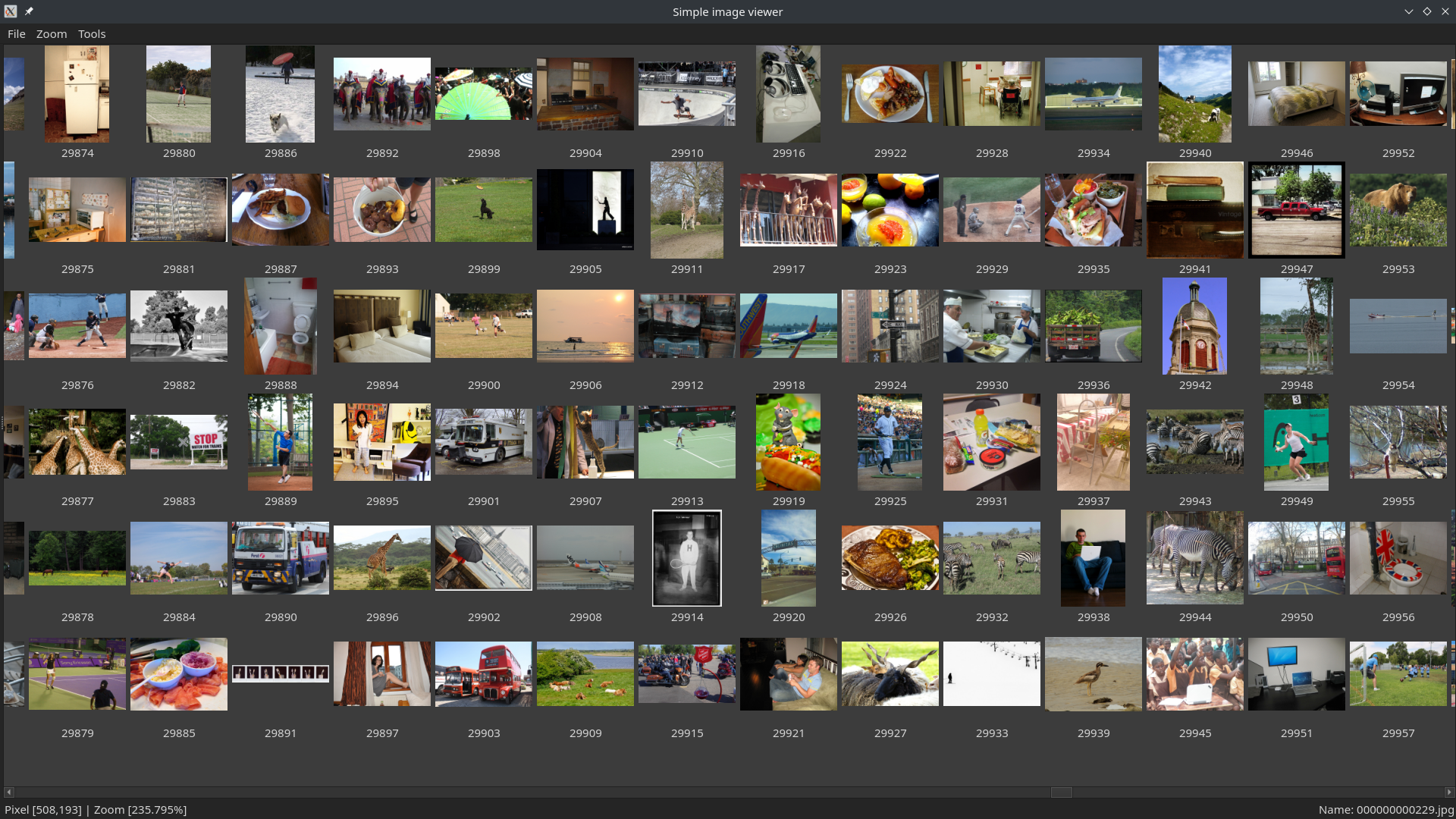Select the STOP sign thumbnail 29883
This screenshot has height=819, width=1456.
[179, 442]
